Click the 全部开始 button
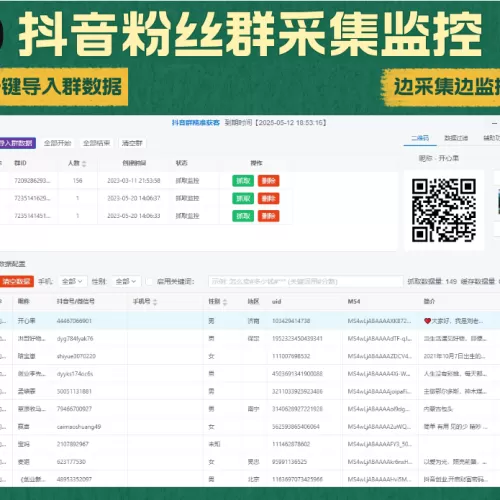The image size is (500, 500). (58, 143)
